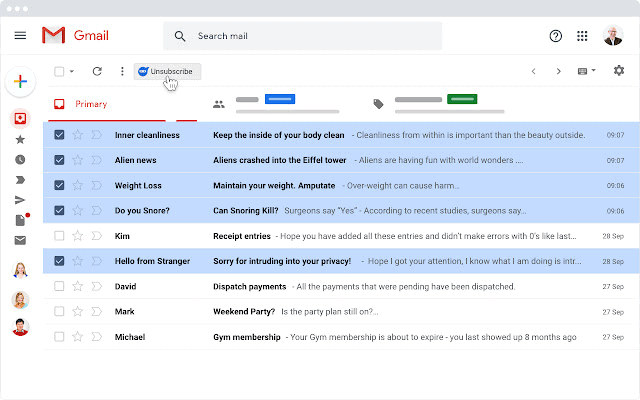The height and width of the screenshot is (400, 640).
Task: Click the Help question mark icon
Action: pyautogui.click(x=556, y=36)
